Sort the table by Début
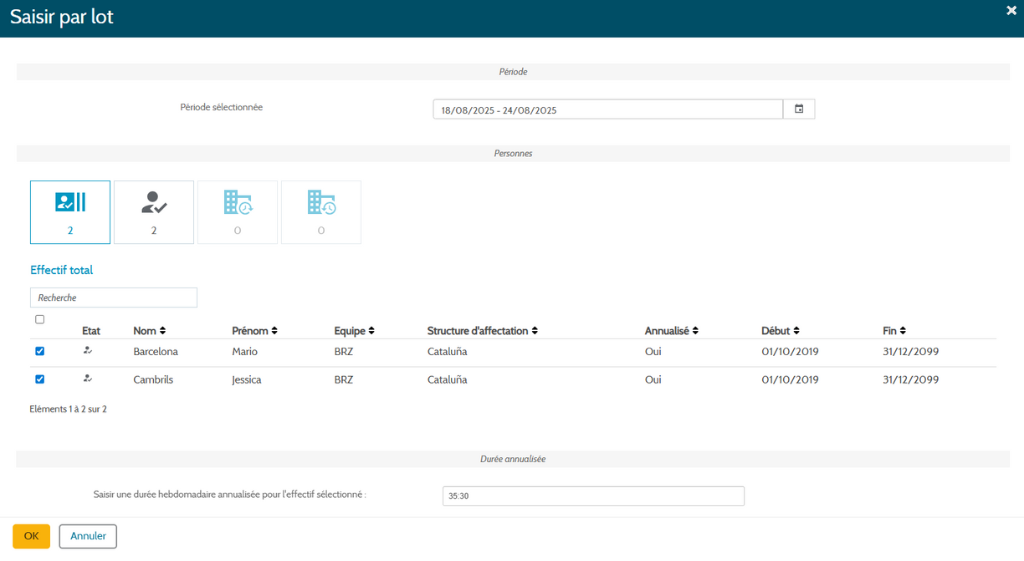 point(780,330)
